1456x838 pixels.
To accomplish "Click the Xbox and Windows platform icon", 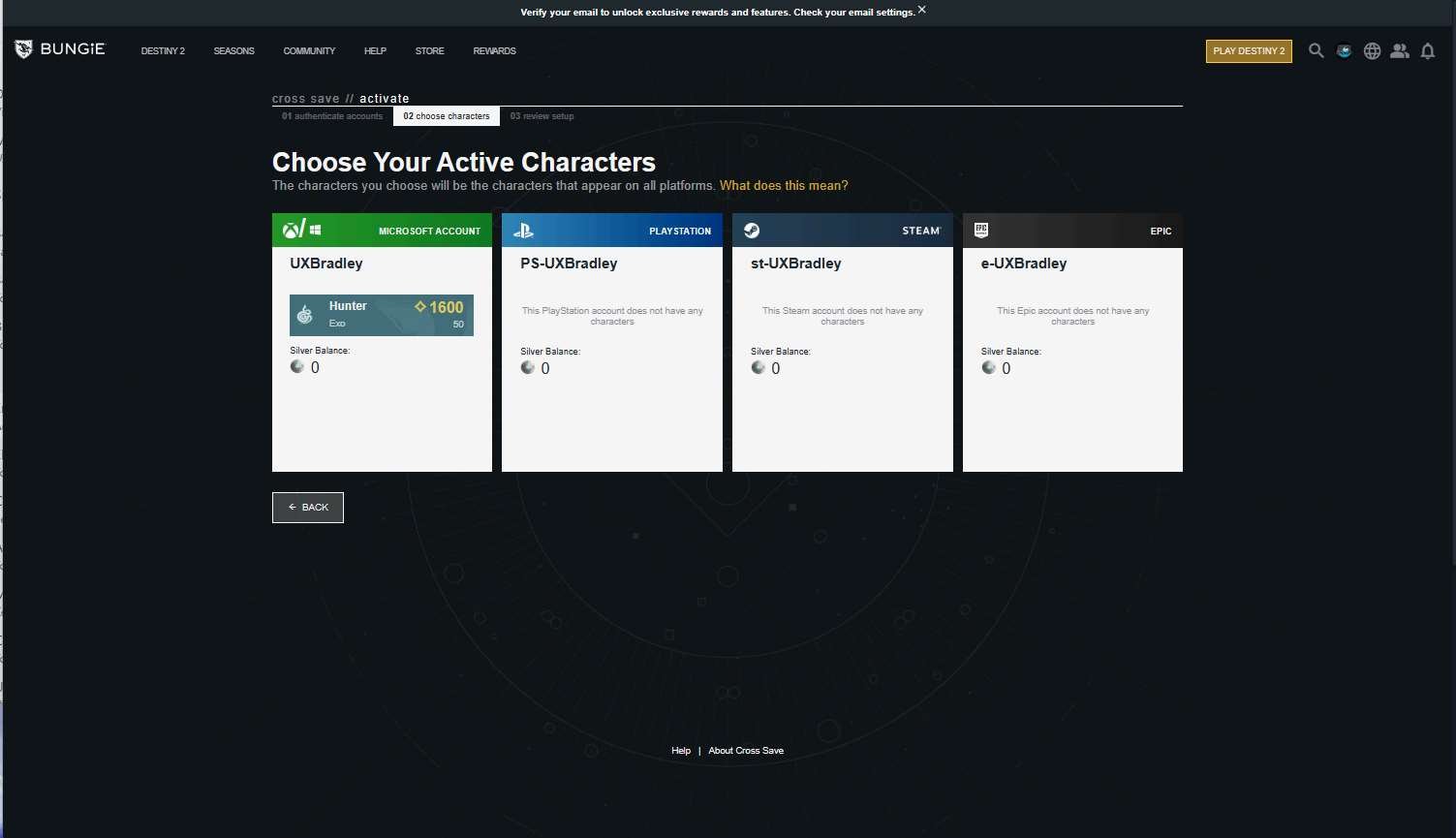I will (x=301, y=230).
